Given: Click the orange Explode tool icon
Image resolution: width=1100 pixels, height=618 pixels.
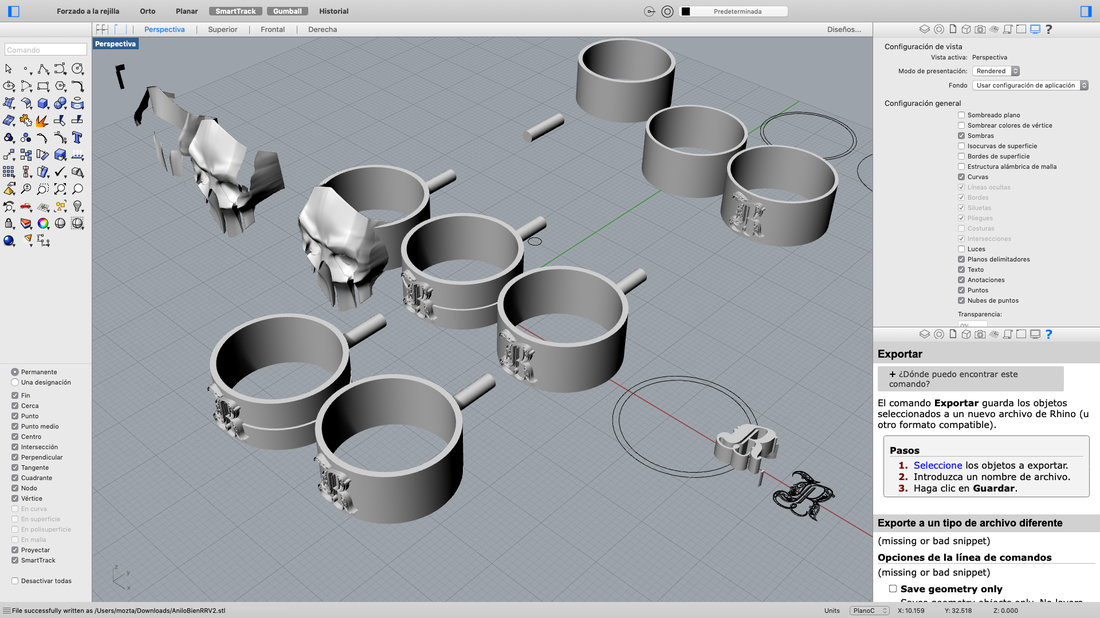Looking at the screenshot, I should click(43, 121).
